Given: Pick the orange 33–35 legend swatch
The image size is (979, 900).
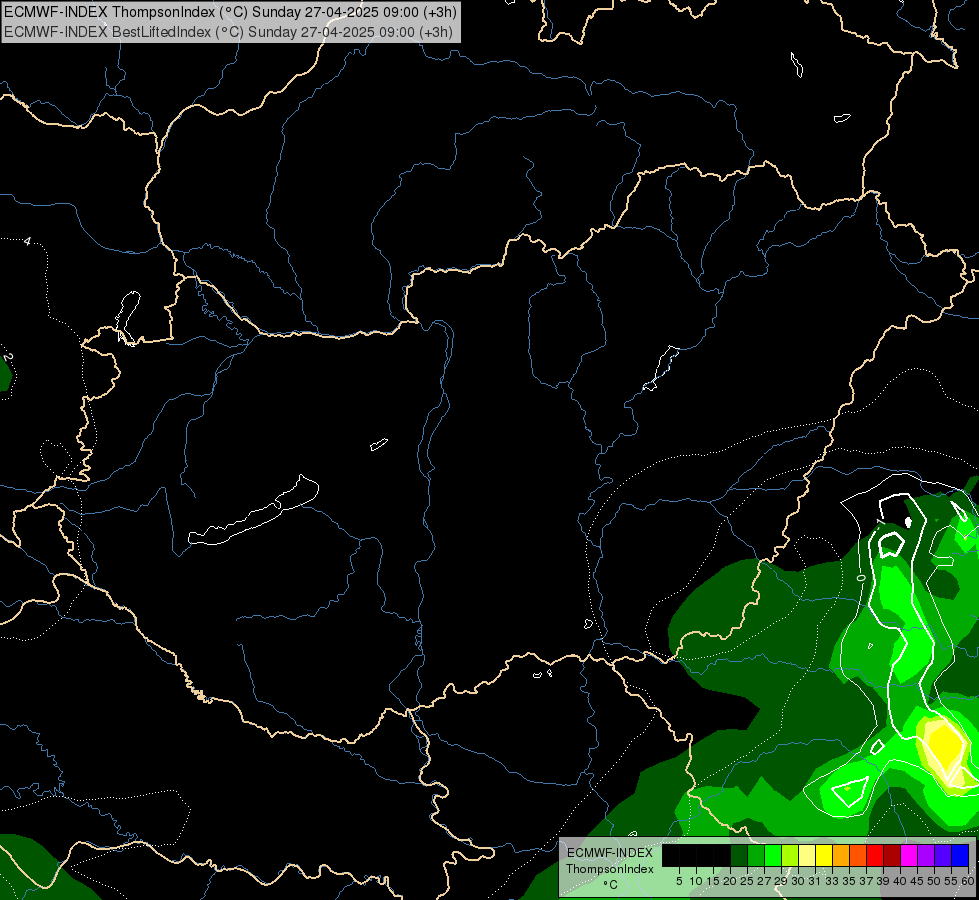Looking at the screenshot, I should (841, 856).
